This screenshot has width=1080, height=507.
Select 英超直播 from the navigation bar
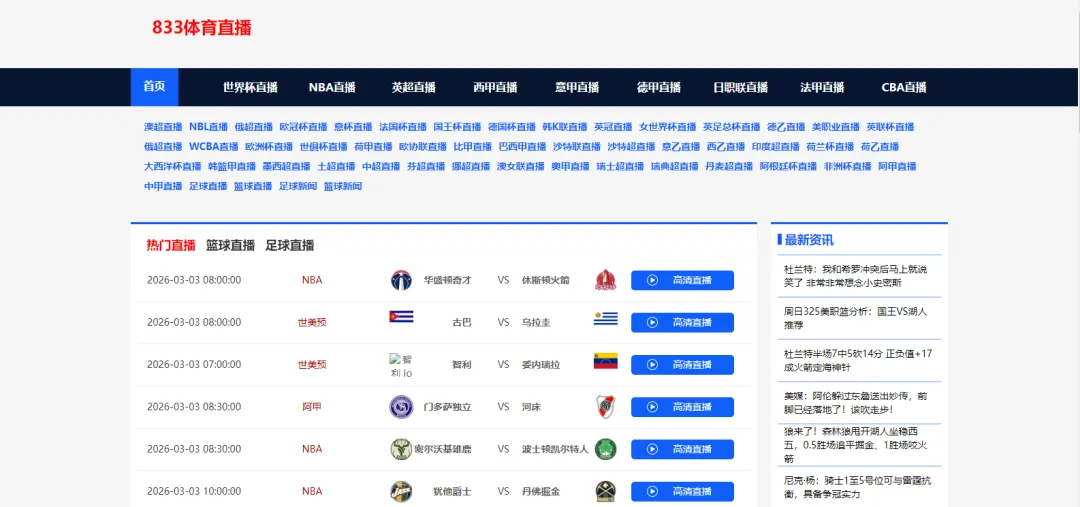tap(414, 87)
